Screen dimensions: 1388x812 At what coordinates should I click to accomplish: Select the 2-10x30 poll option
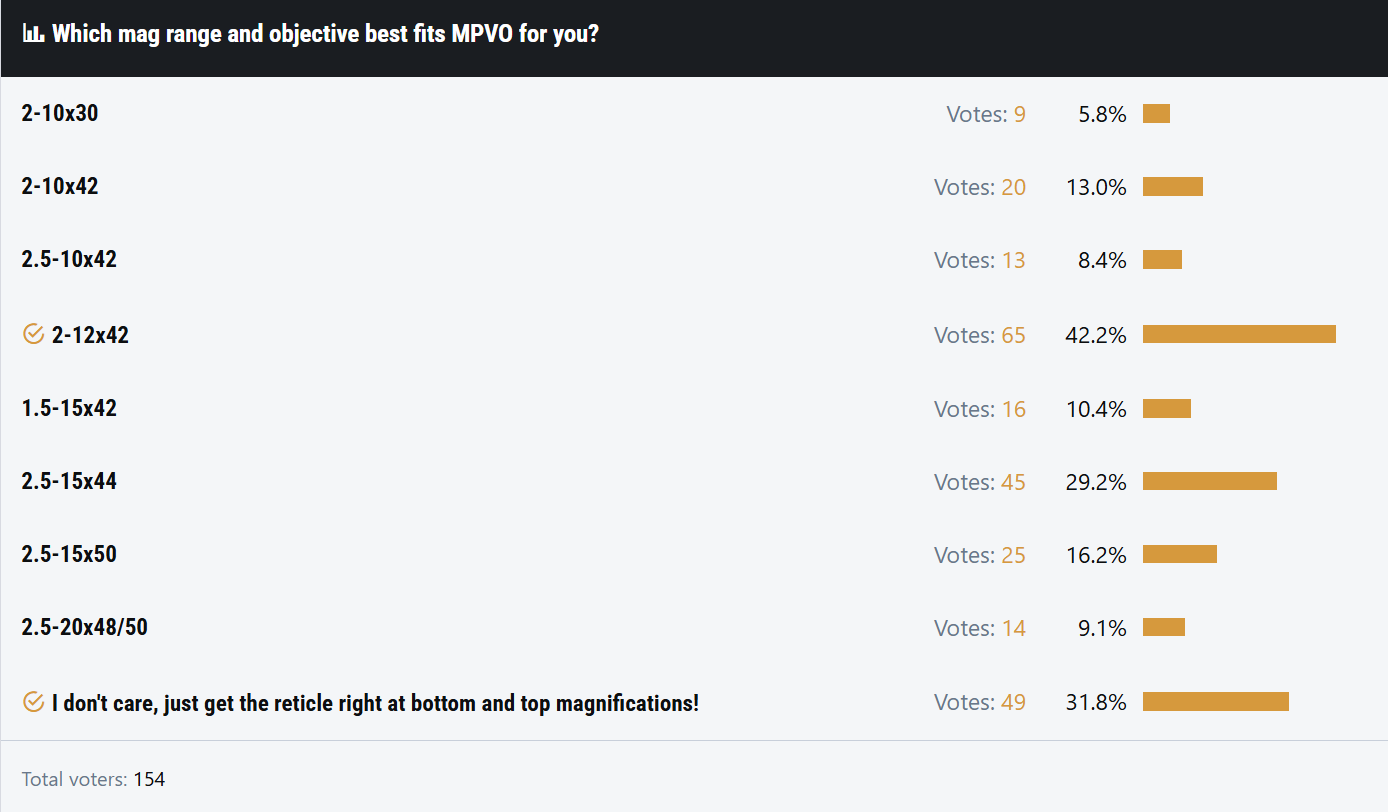(60, 113)
